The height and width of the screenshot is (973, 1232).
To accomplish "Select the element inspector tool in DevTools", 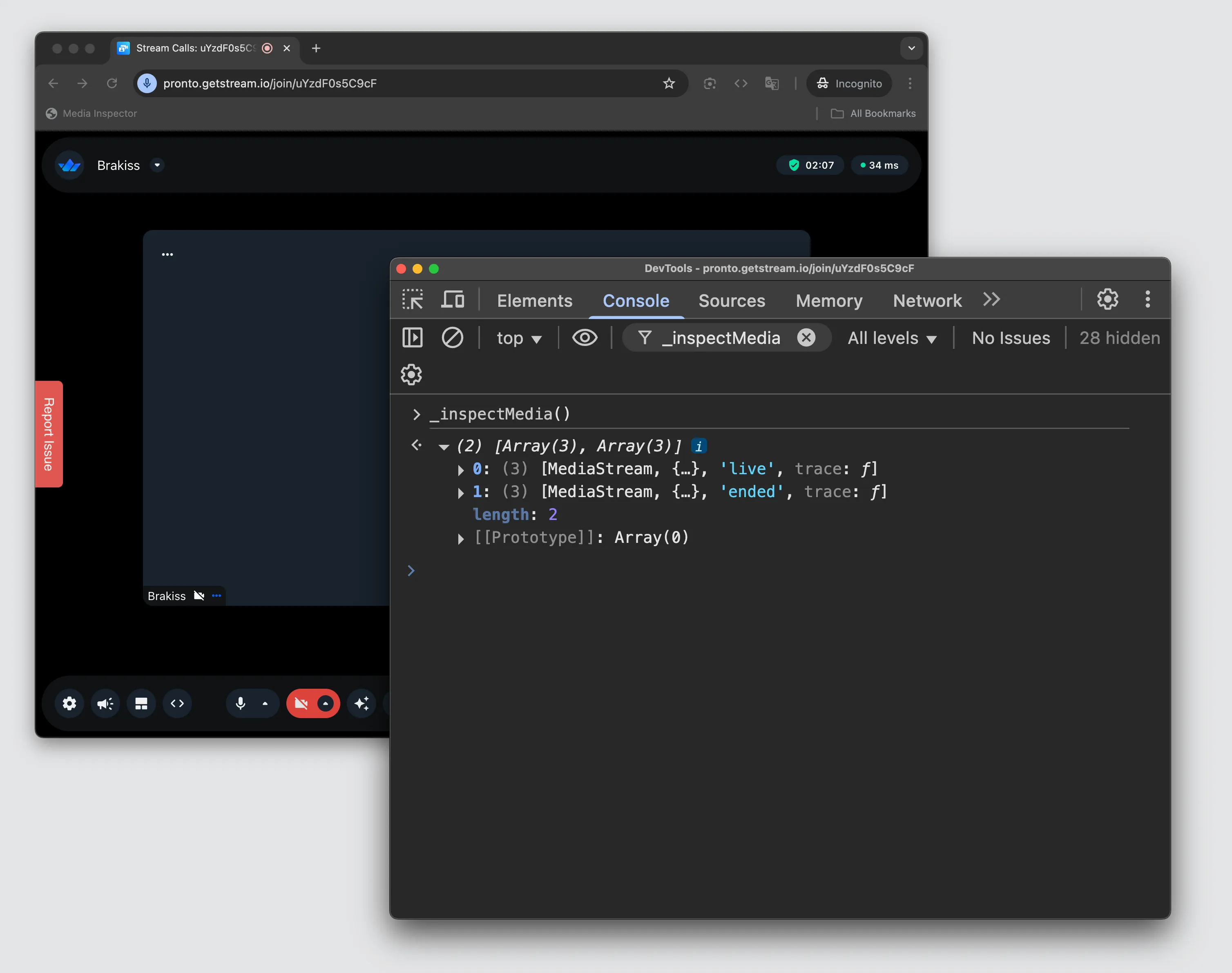I will [x=413, y=300].
